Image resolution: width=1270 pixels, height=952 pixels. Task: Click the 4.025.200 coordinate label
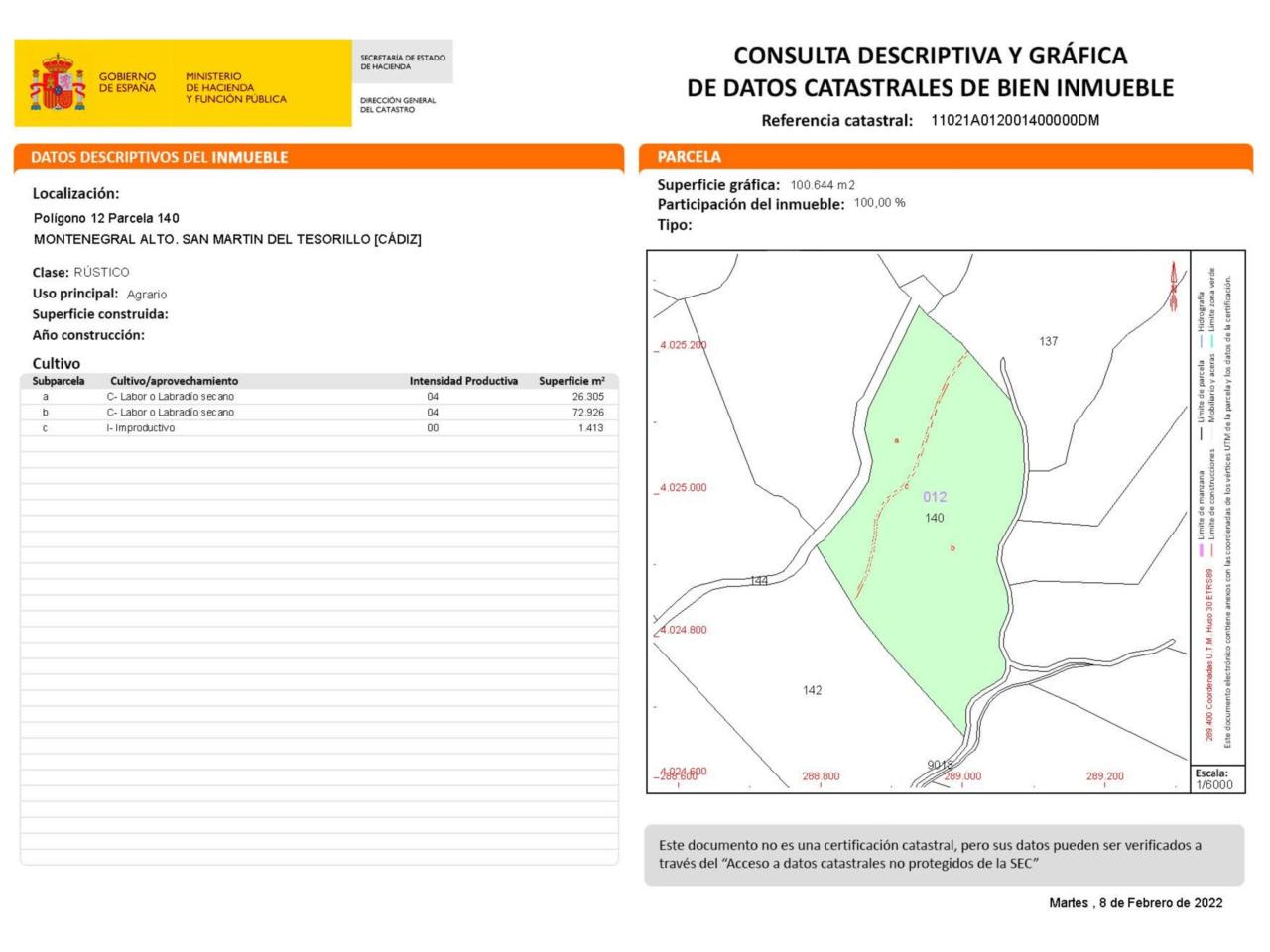(x=684, y=345)
